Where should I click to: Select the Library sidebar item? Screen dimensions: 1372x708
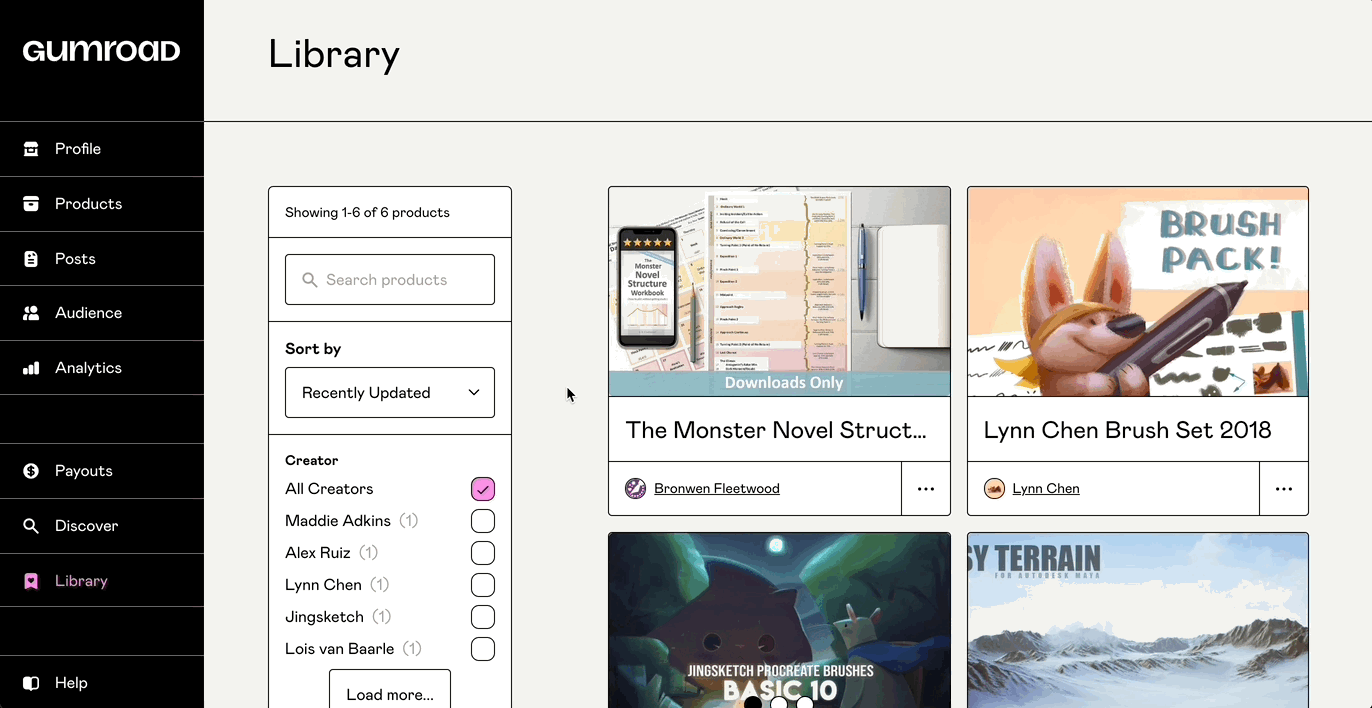pyautogui.click(x=102, y=581)
